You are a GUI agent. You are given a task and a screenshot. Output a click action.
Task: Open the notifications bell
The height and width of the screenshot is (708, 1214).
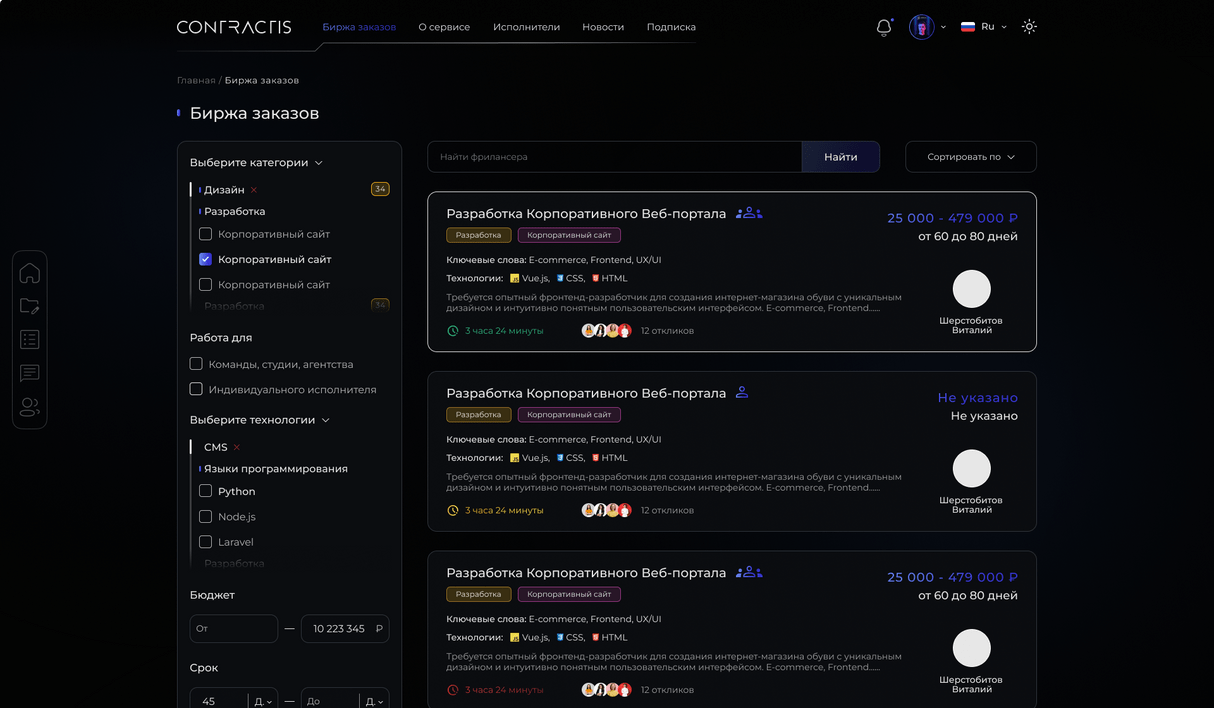883,28
